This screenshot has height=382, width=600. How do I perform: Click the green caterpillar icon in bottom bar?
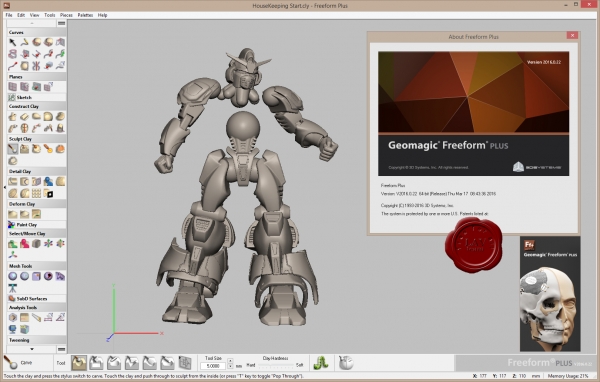(x=321, y=363)
